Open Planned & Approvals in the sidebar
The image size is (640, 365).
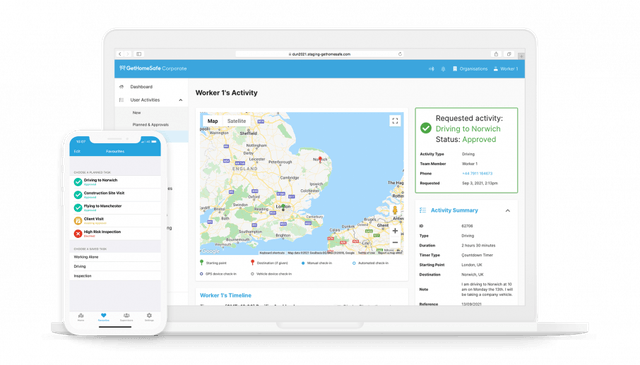coord(151,125)
